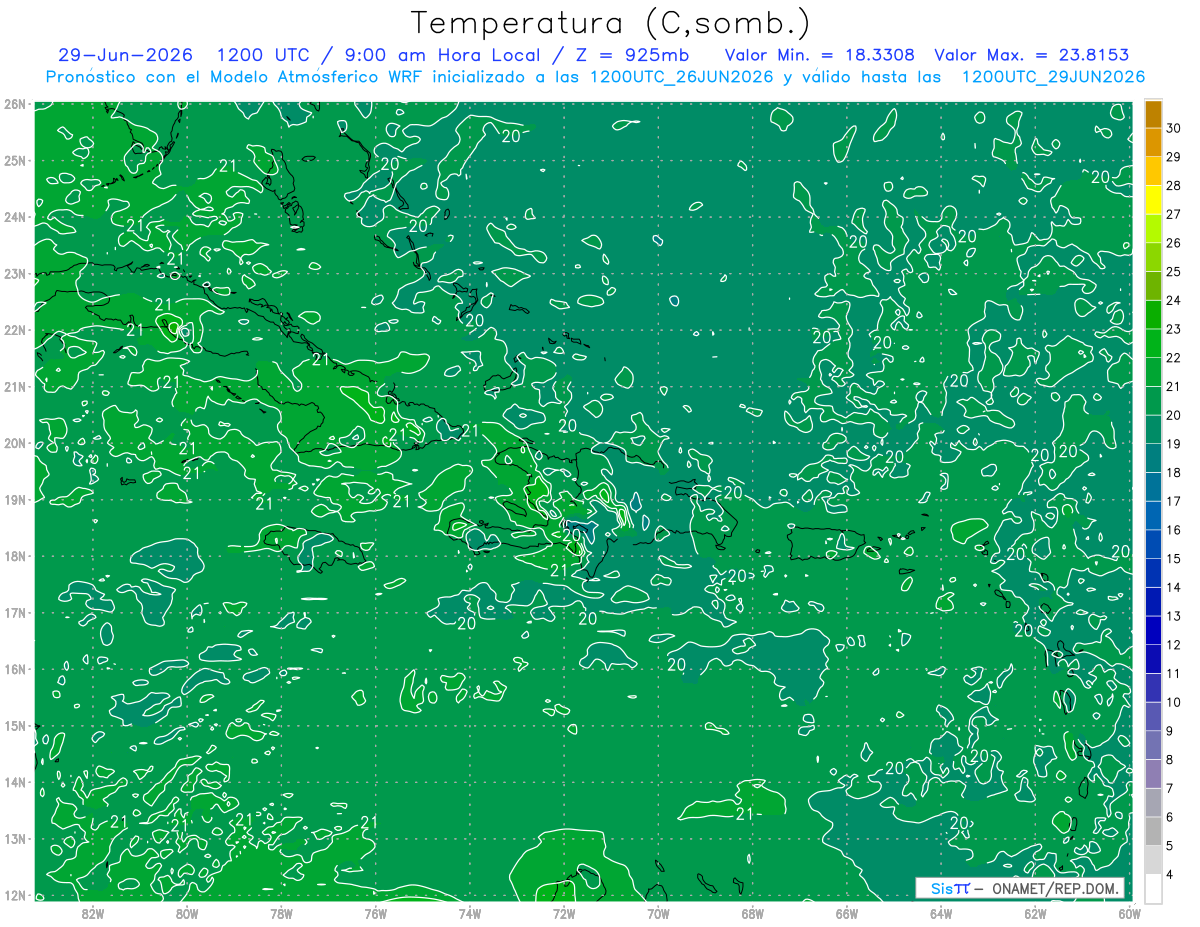Pick the purple swatch between 9 and 10

(x=1154, y=716)
